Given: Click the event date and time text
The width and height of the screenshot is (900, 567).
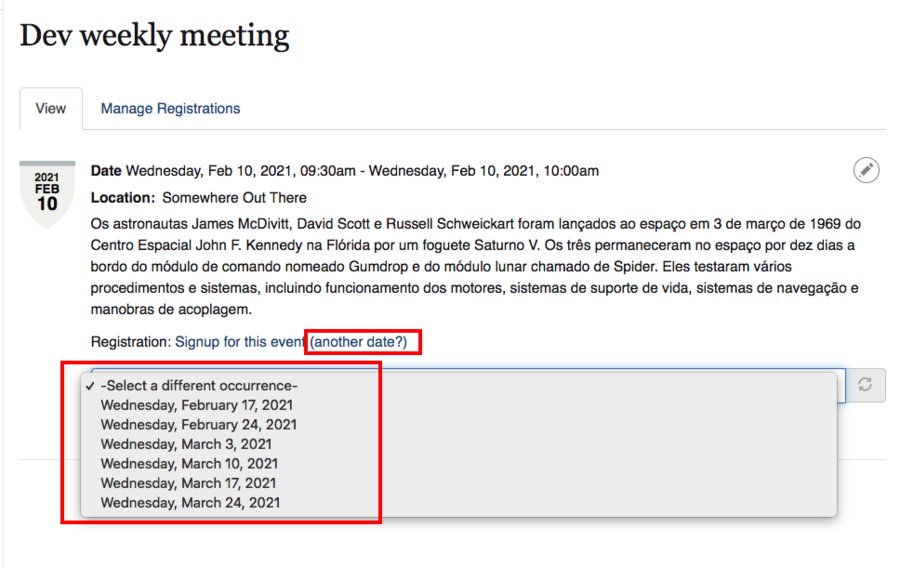Looking at the screenshot, I should [362, 171].
